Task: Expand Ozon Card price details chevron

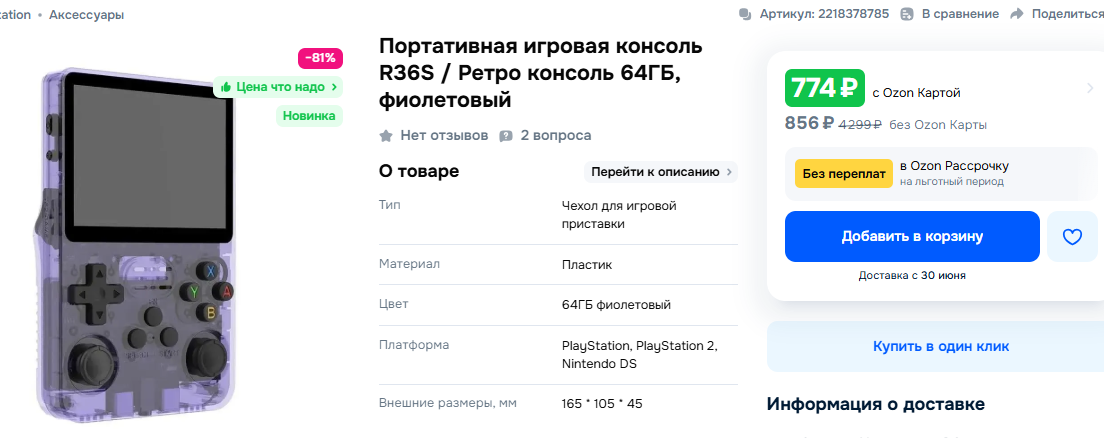Action: point(1089,89)
